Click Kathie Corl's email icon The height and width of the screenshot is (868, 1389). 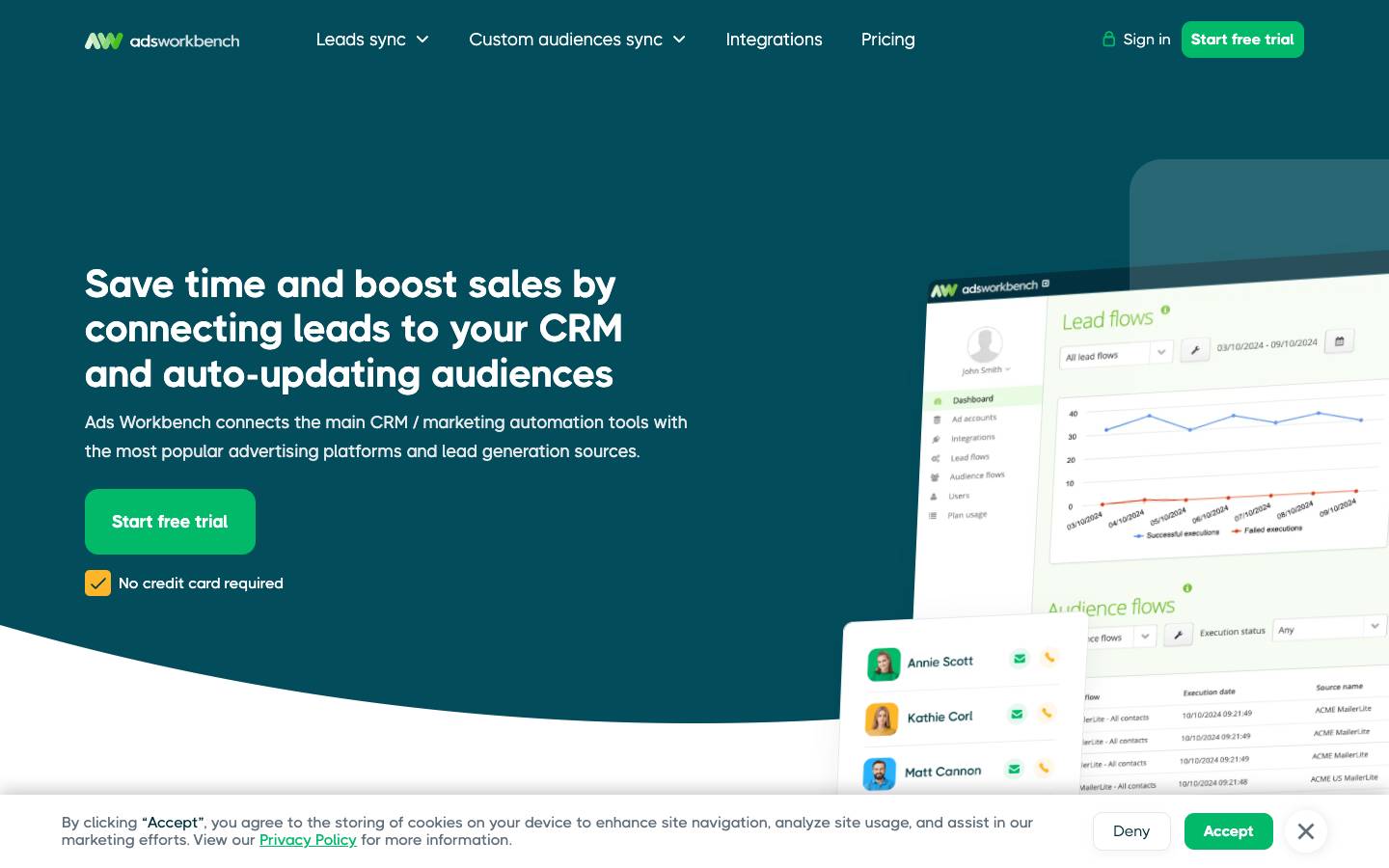click(x=1017, y=714)
